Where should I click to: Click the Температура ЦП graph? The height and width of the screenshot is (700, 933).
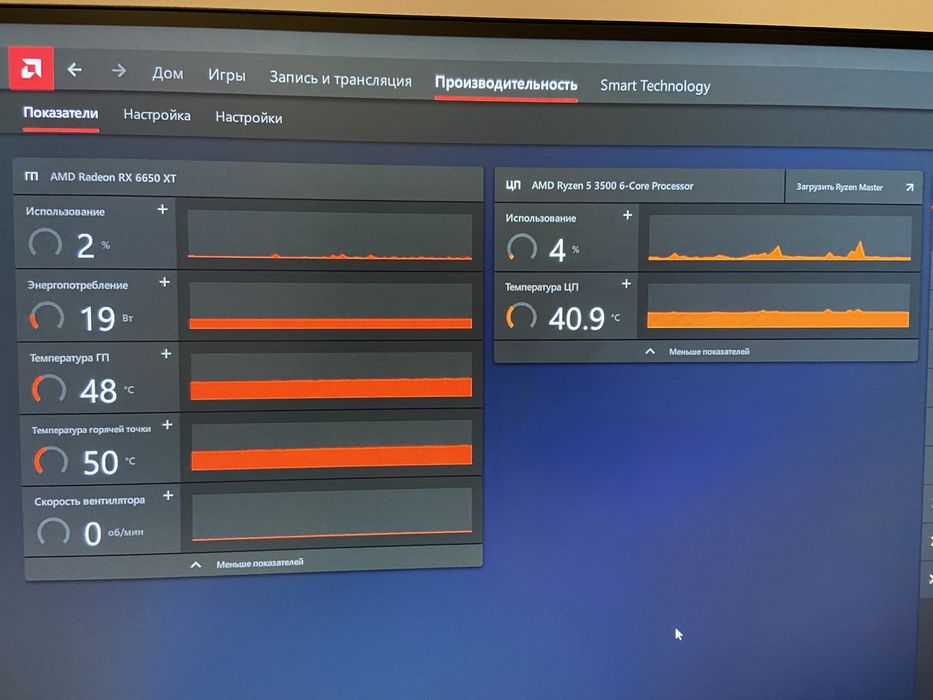click(778, 306)
